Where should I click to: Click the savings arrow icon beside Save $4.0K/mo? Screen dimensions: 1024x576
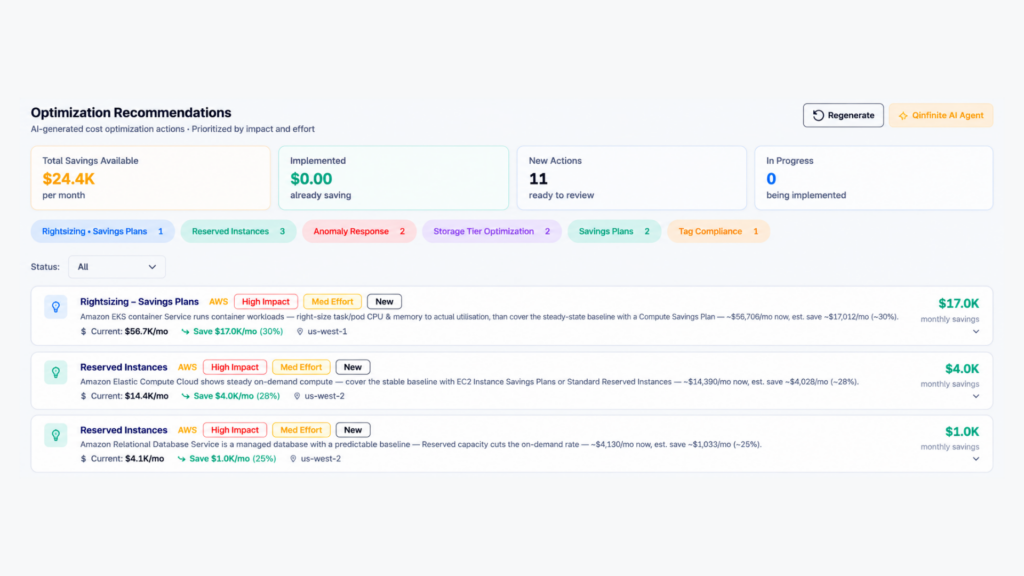(185, 396)
